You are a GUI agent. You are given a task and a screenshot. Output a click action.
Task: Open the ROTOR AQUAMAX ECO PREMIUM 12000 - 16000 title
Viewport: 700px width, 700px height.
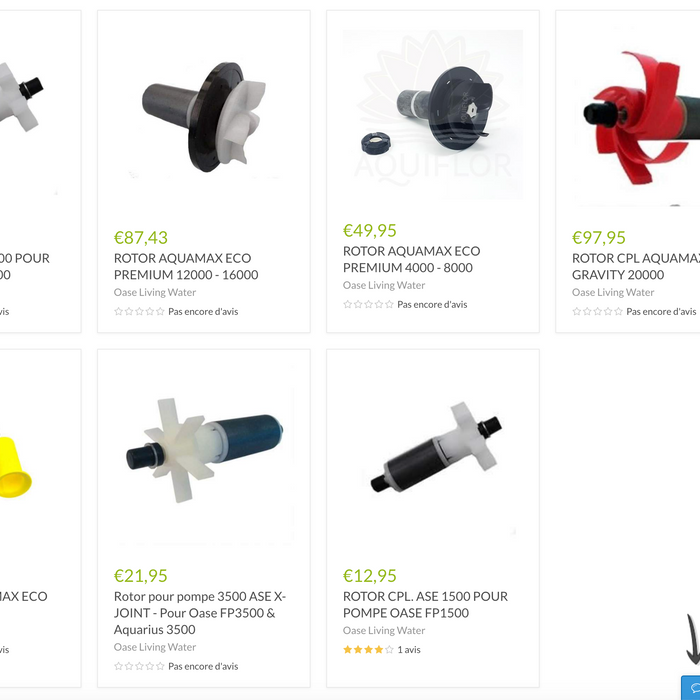click(186, 267)
